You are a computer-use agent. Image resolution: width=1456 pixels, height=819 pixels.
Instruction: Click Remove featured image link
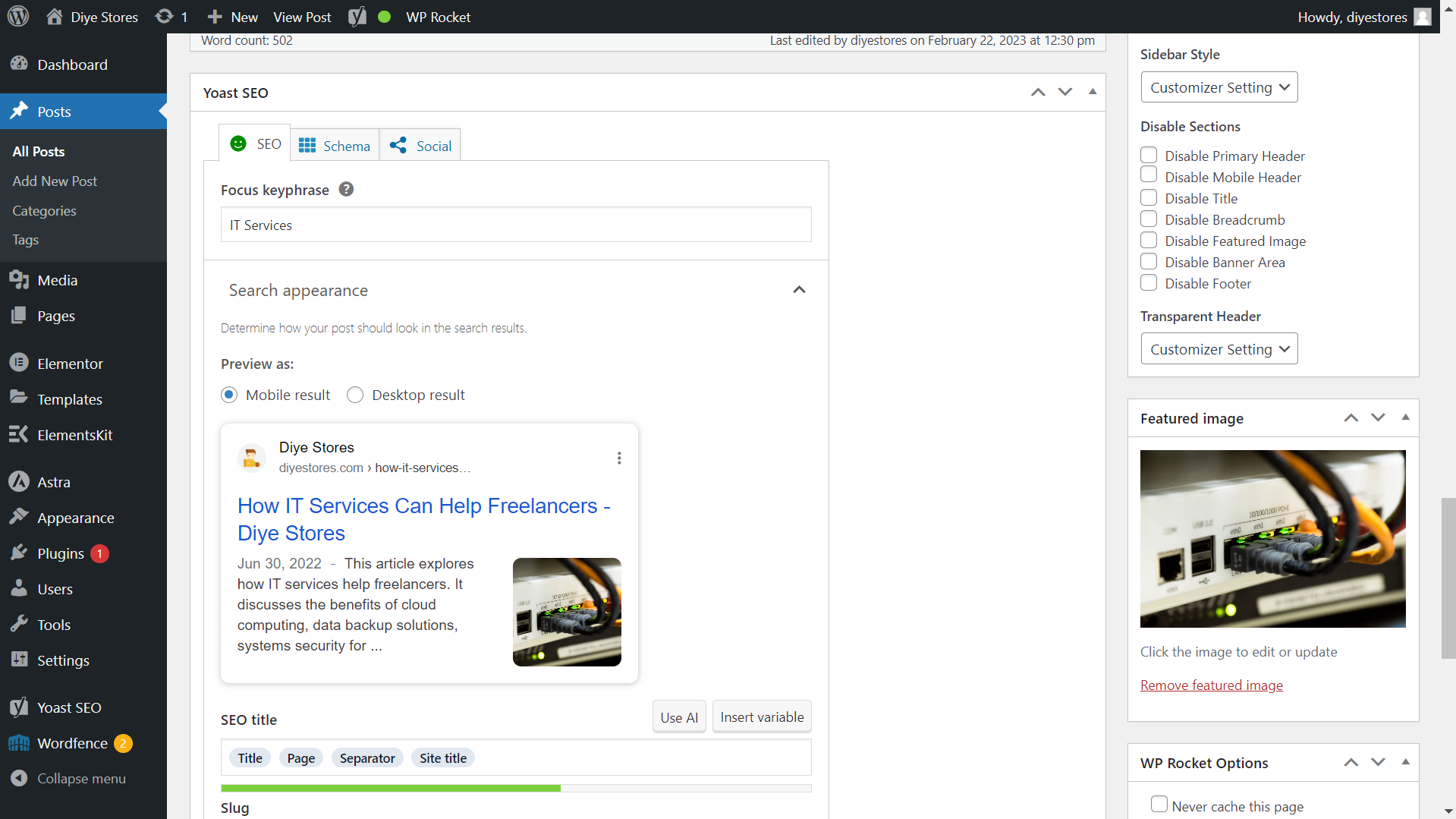point(1211,685)
